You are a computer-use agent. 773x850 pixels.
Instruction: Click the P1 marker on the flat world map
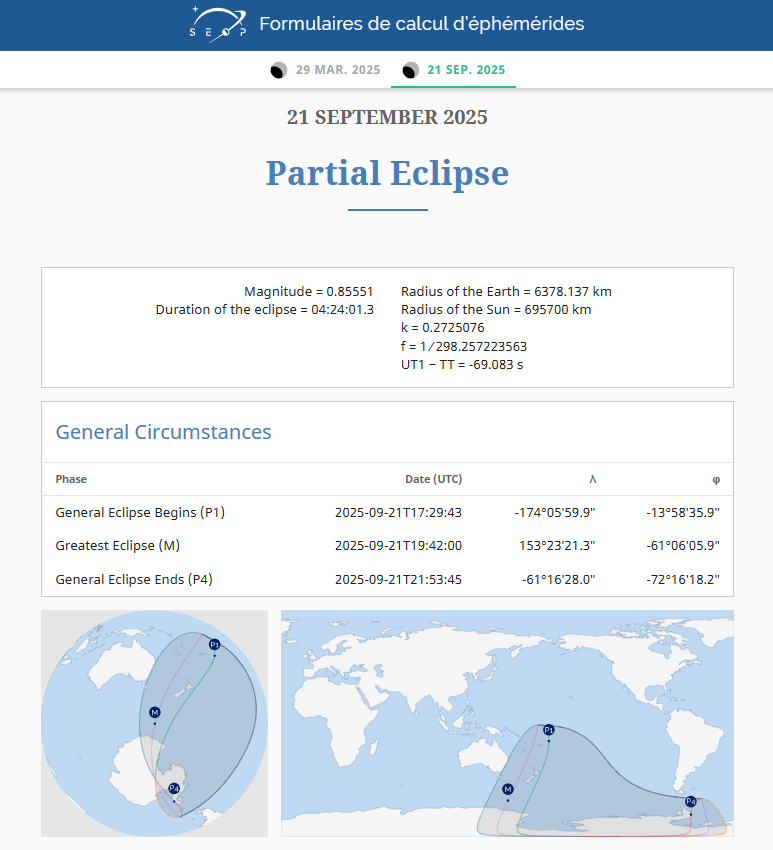[549, 730]
